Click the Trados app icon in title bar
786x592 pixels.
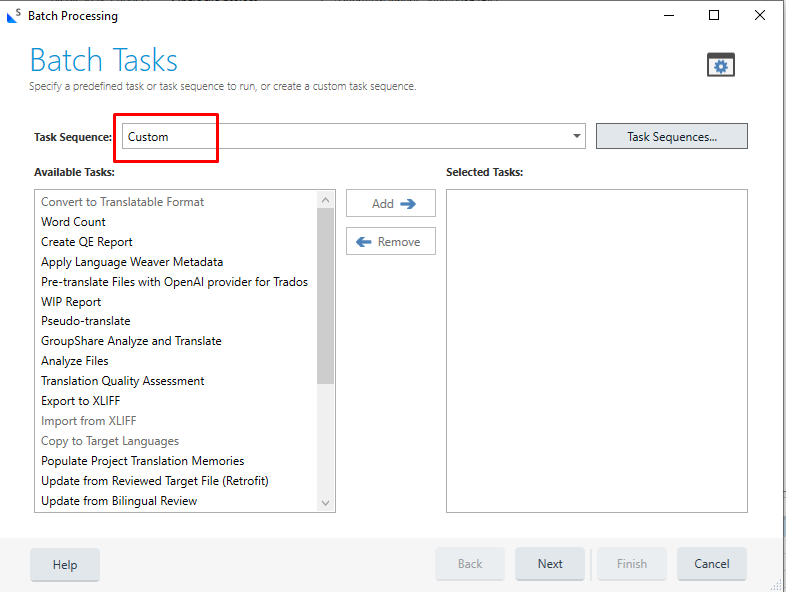[x=13, y=15]
